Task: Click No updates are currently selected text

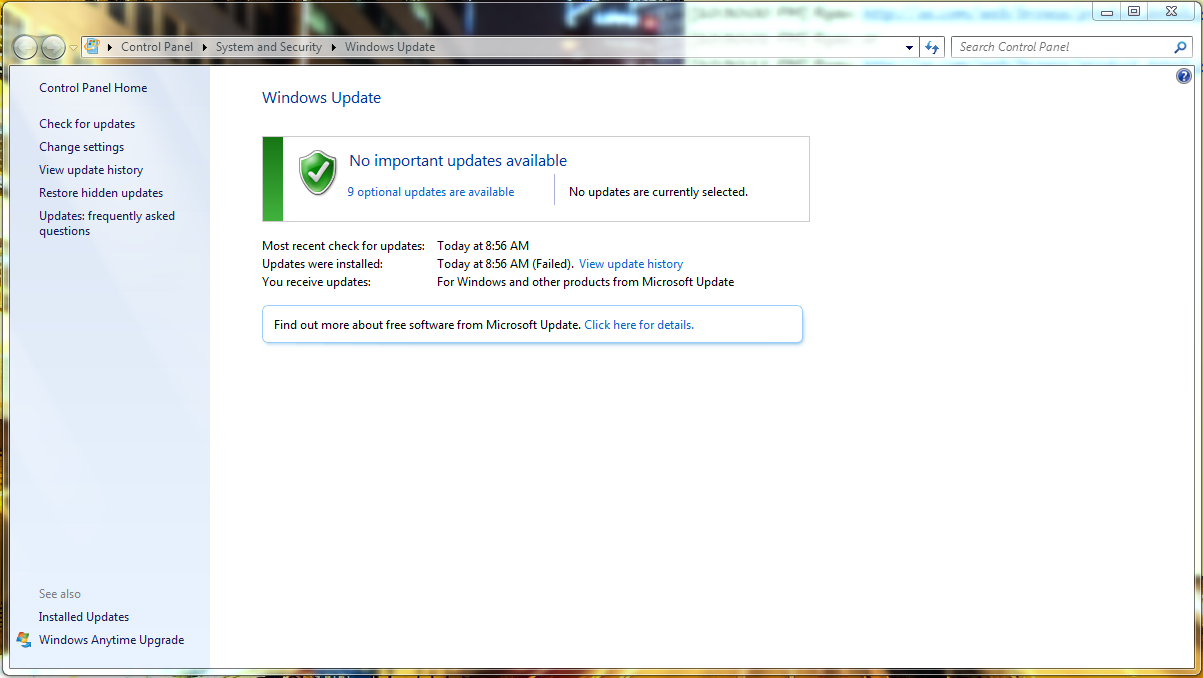Action: click(x=658, y=192)
